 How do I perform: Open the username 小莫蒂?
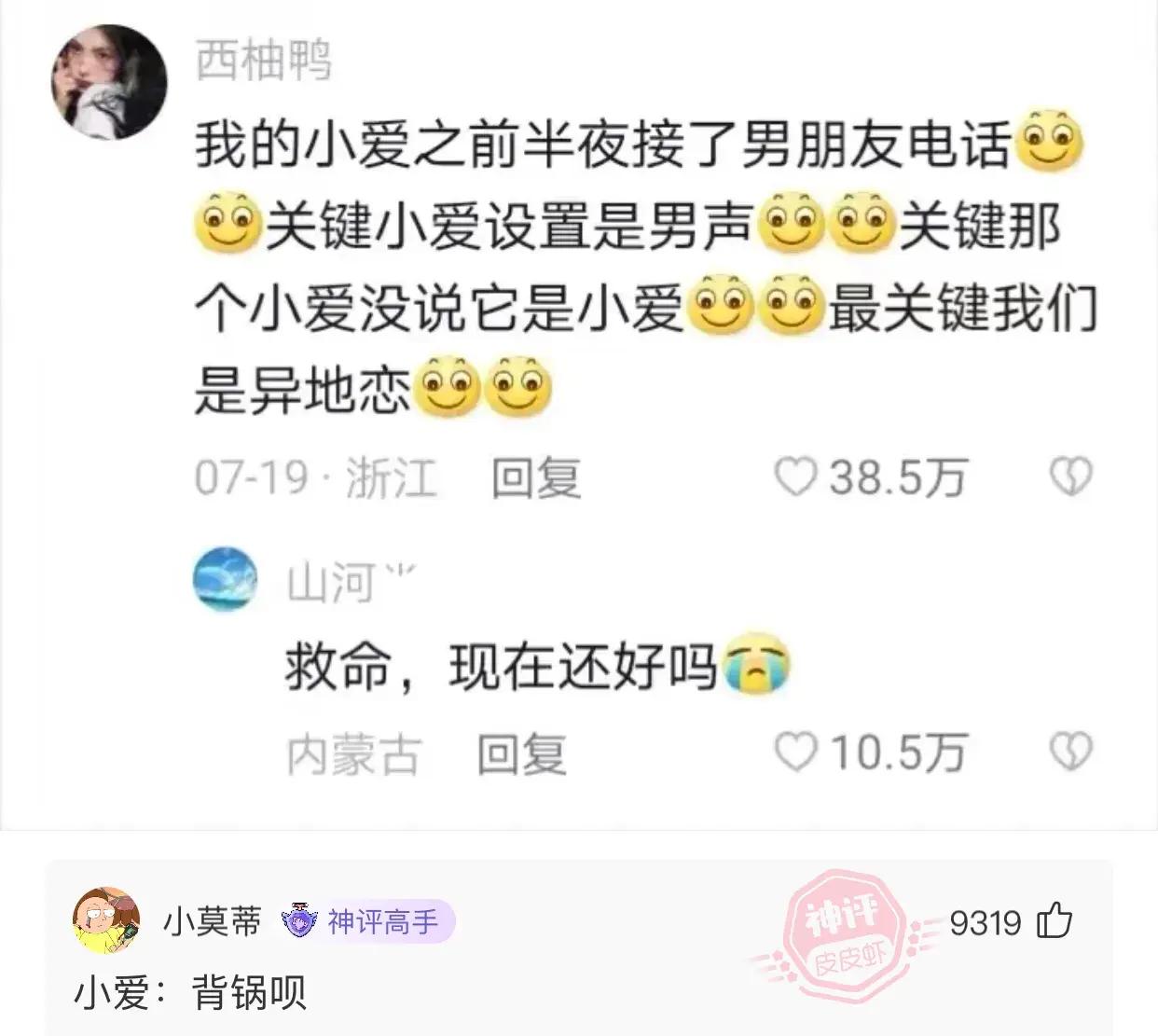pyautogui.click(x=213, y=921)
